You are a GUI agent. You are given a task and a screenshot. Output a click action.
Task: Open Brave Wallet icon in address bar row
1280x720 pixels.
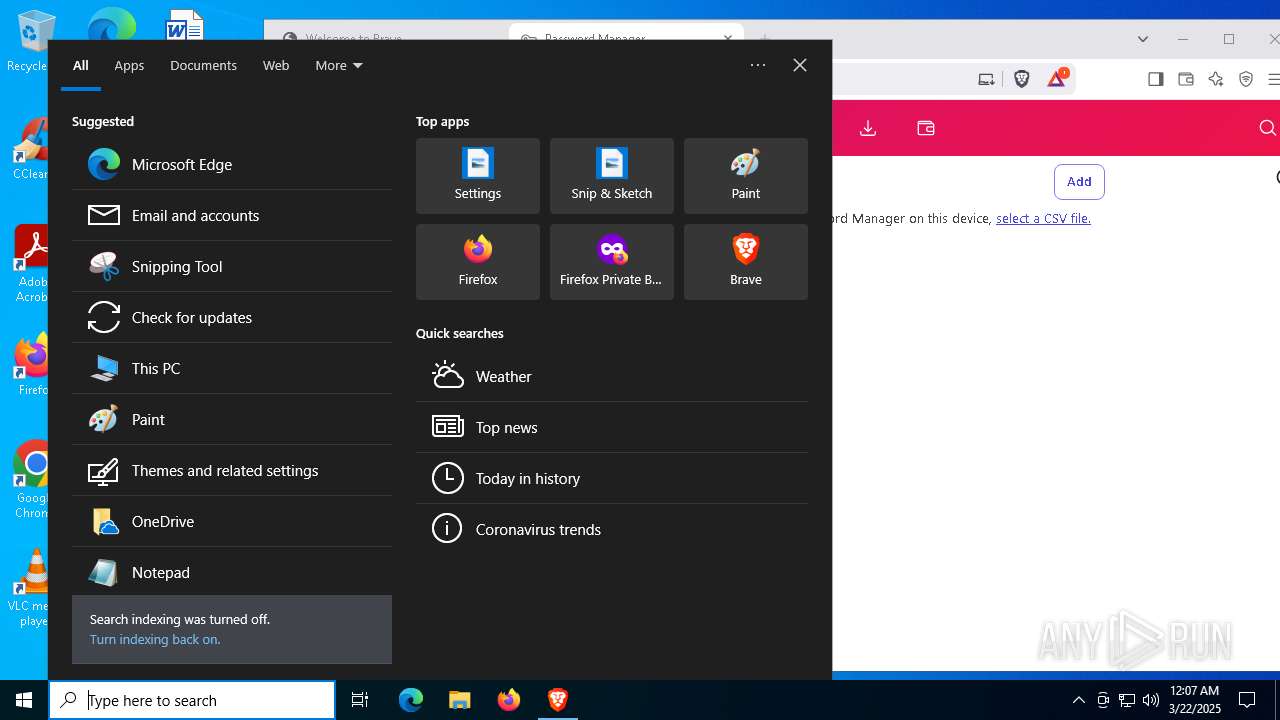[x=1186, y=79]
